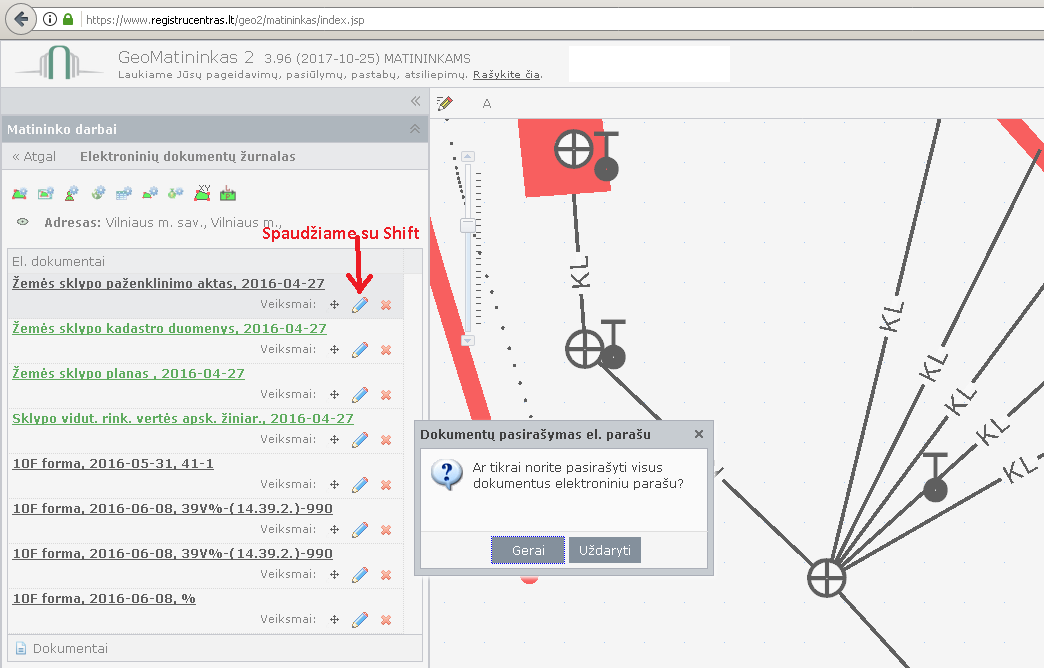
Task: Collapse the left side panel with double chevron
Action: point(415,101)
